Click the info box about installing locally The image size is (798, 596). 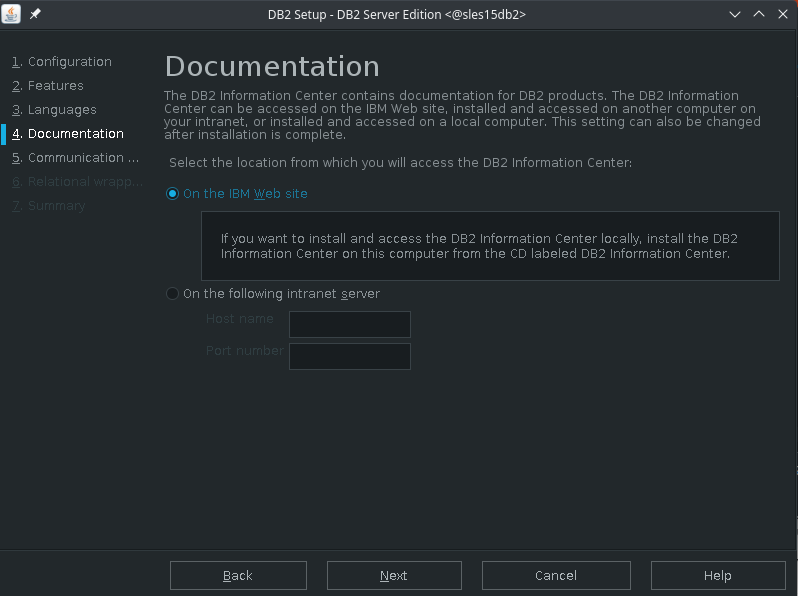pos(490,246)
